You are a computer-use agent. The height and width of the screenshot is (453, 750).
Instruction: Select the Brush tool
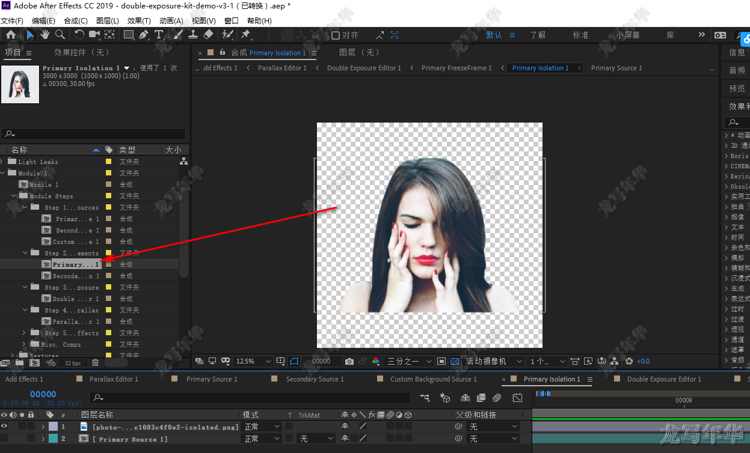point(178,35)
